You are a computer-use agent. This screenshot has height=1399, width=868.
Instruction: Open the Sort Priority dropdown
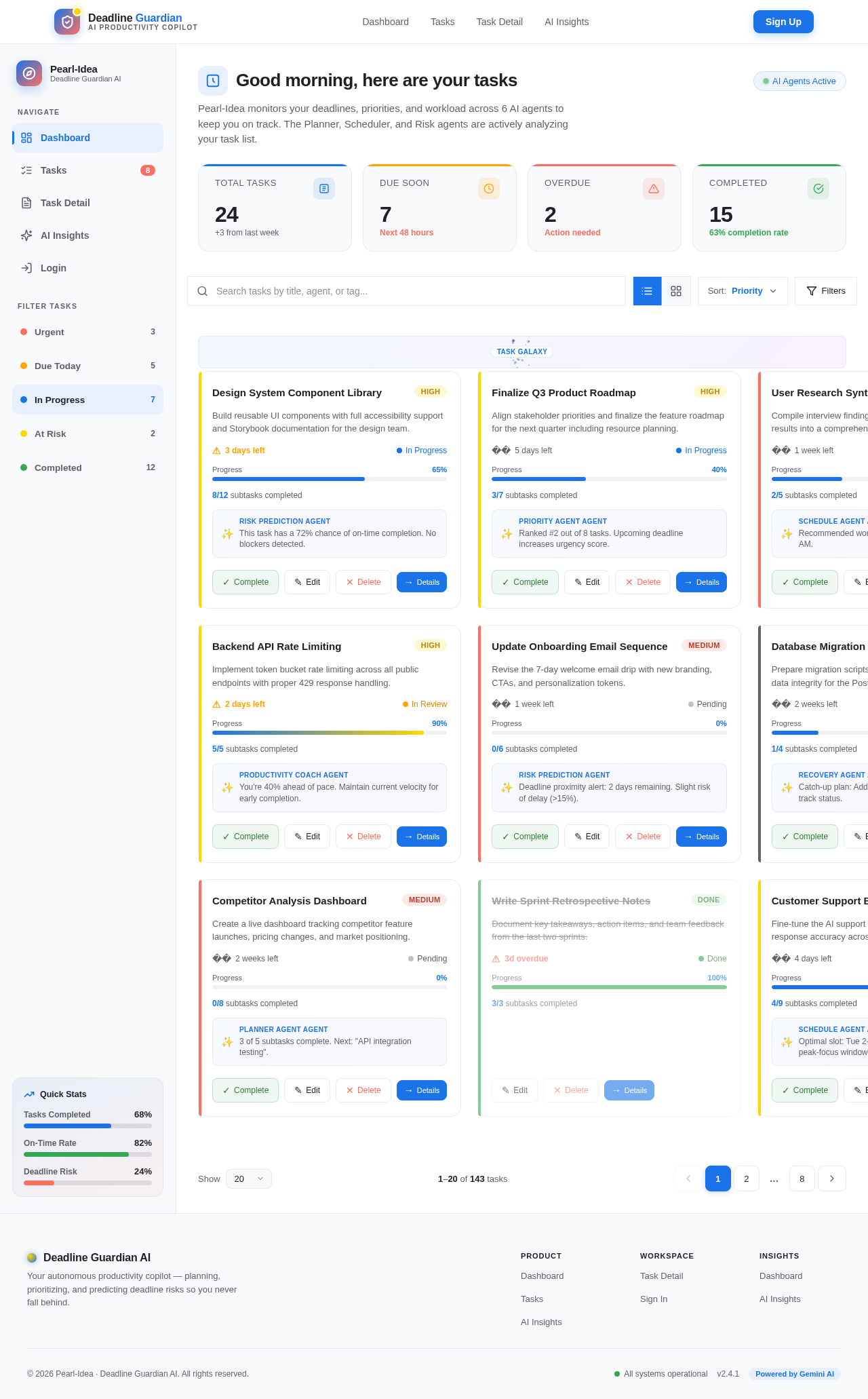(743, 291)
